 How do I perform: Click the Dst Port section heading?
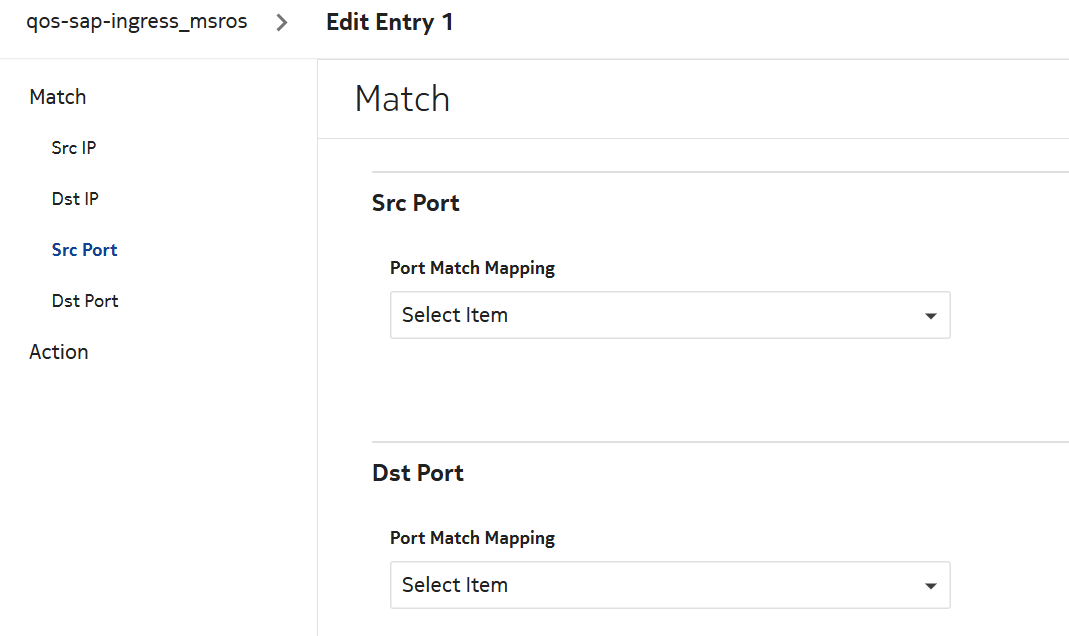click(418, 473)
